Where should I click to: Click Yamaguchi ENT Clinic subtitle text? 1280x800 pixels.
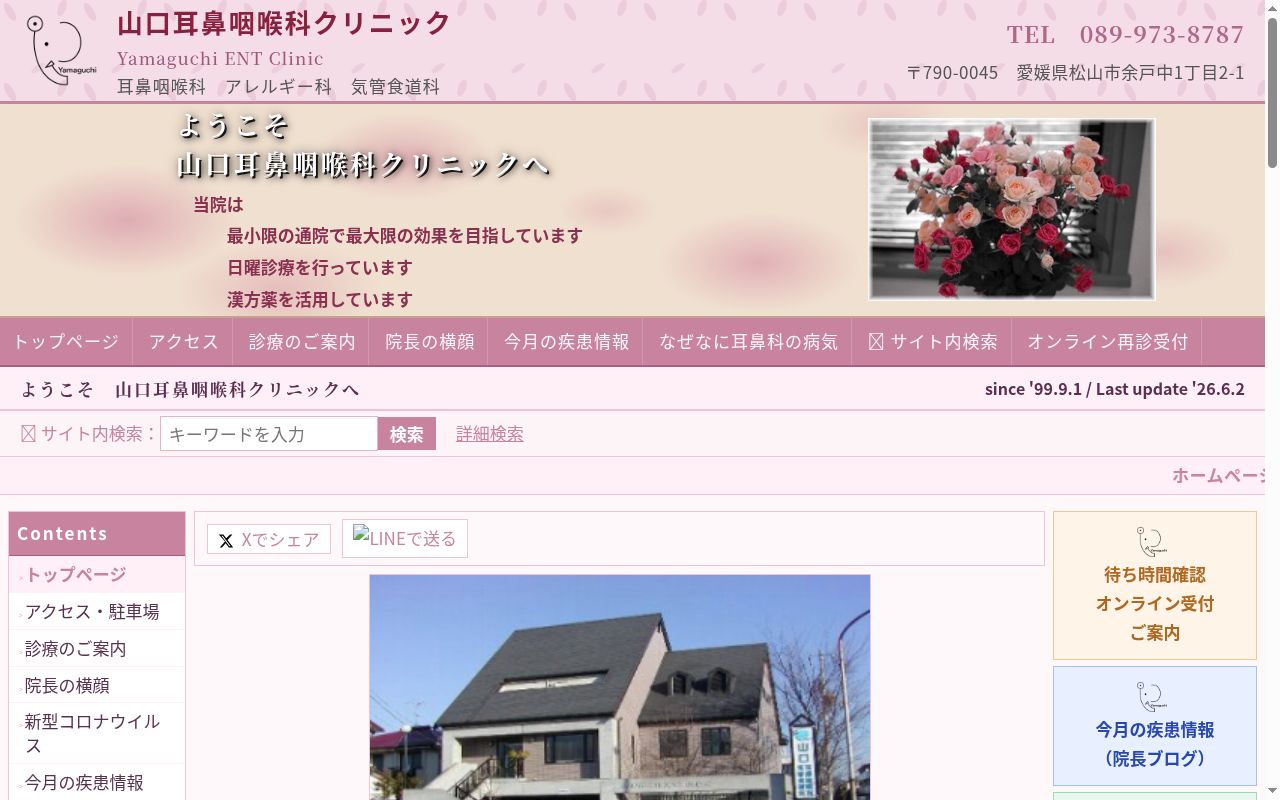220,58
